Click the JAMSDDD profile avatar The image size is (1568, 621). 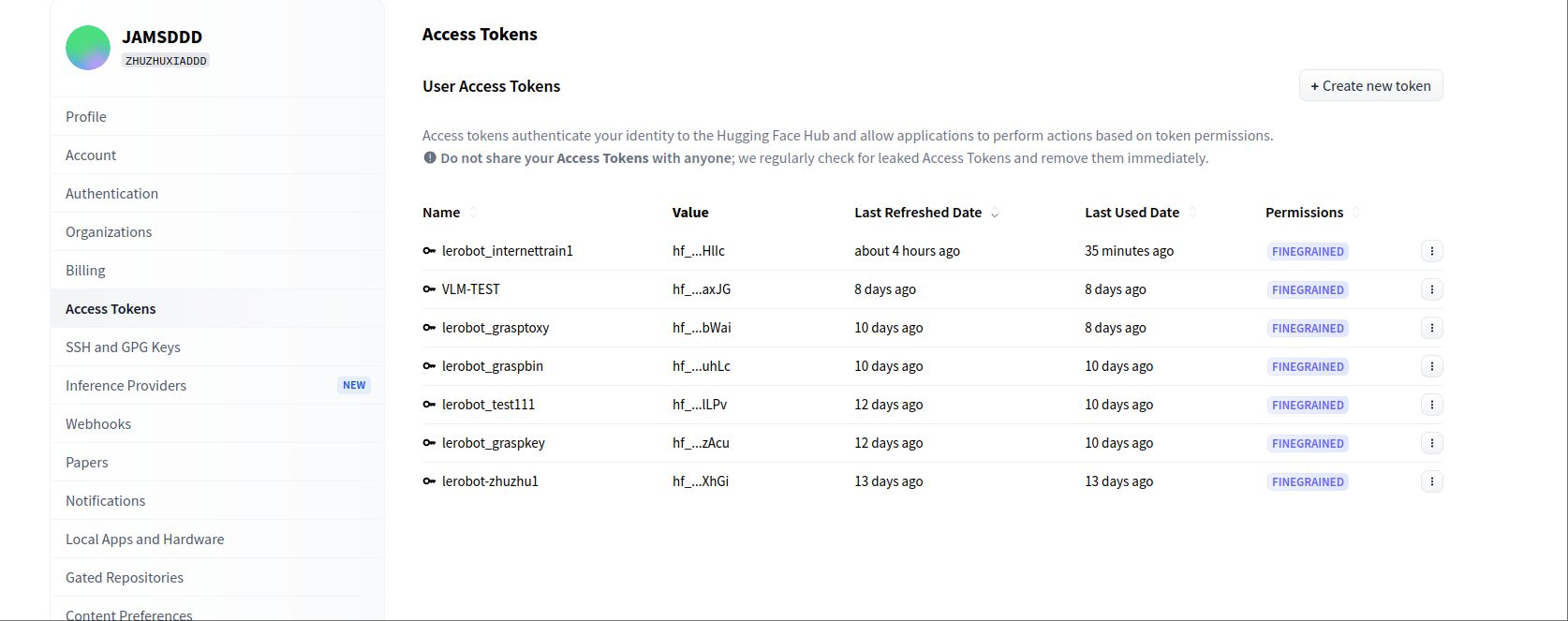click(x=88, y=48)
